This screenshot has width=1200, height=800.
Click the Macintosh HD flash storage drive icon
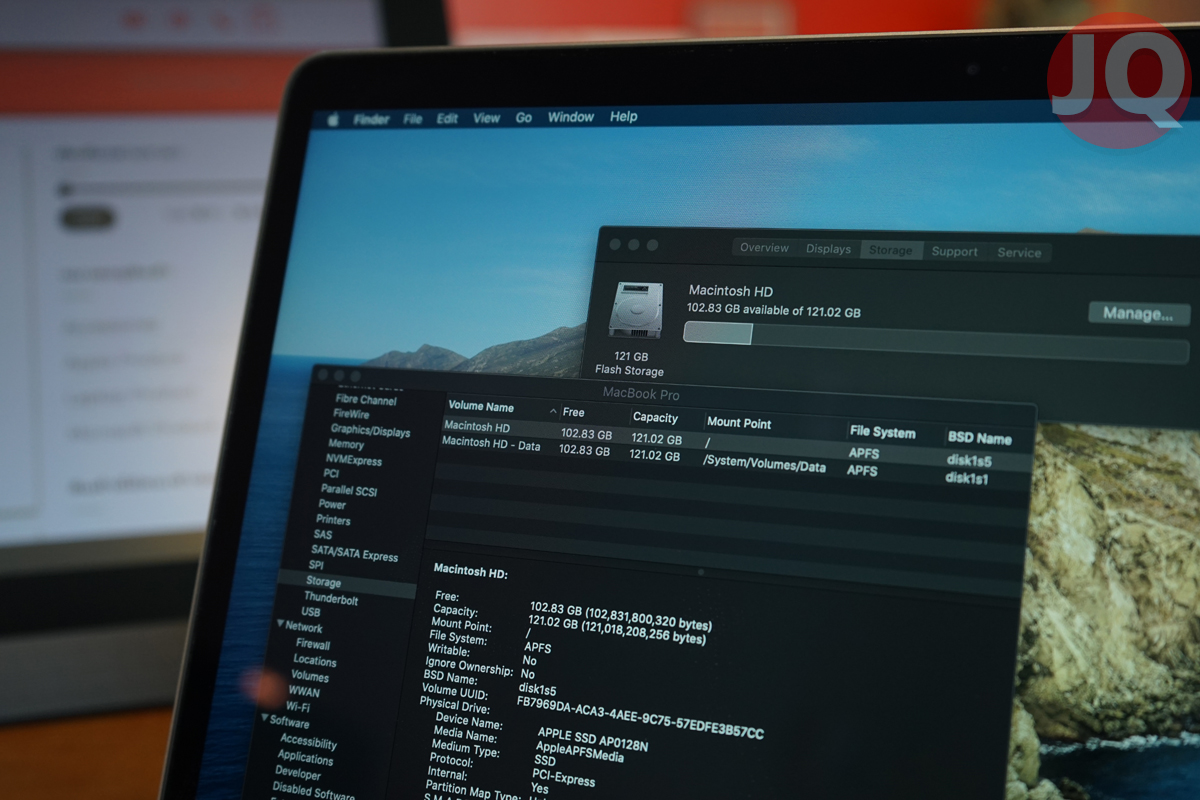(636, 310)
